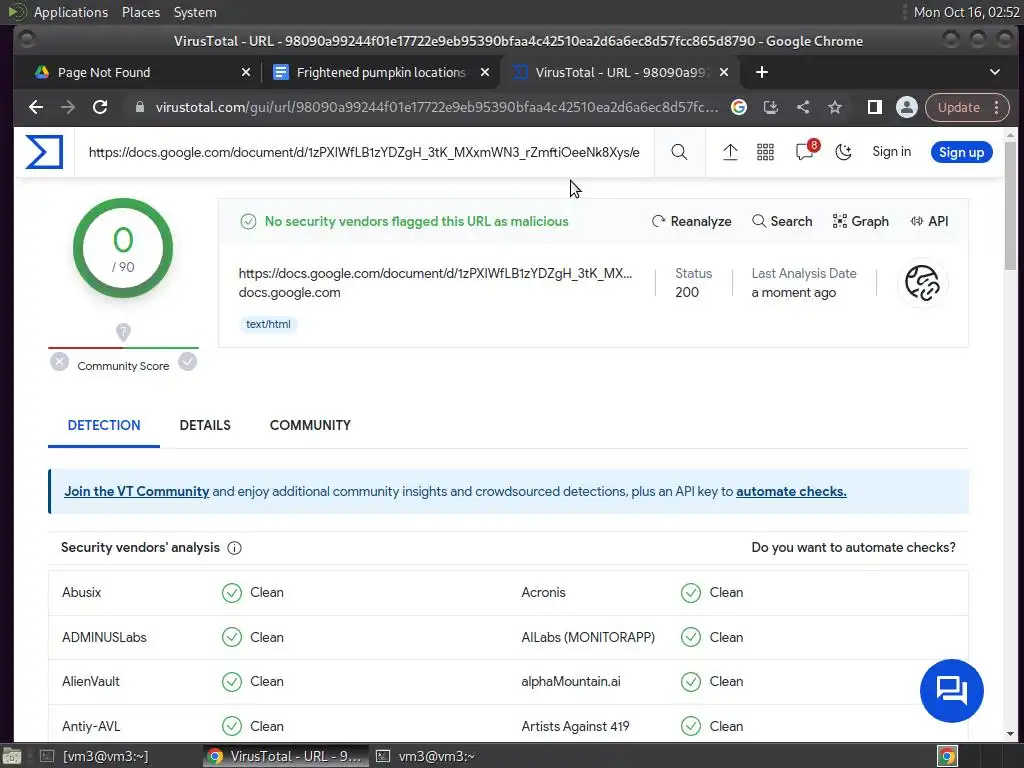Go back with the browser back arrow

tap(36, 107)
